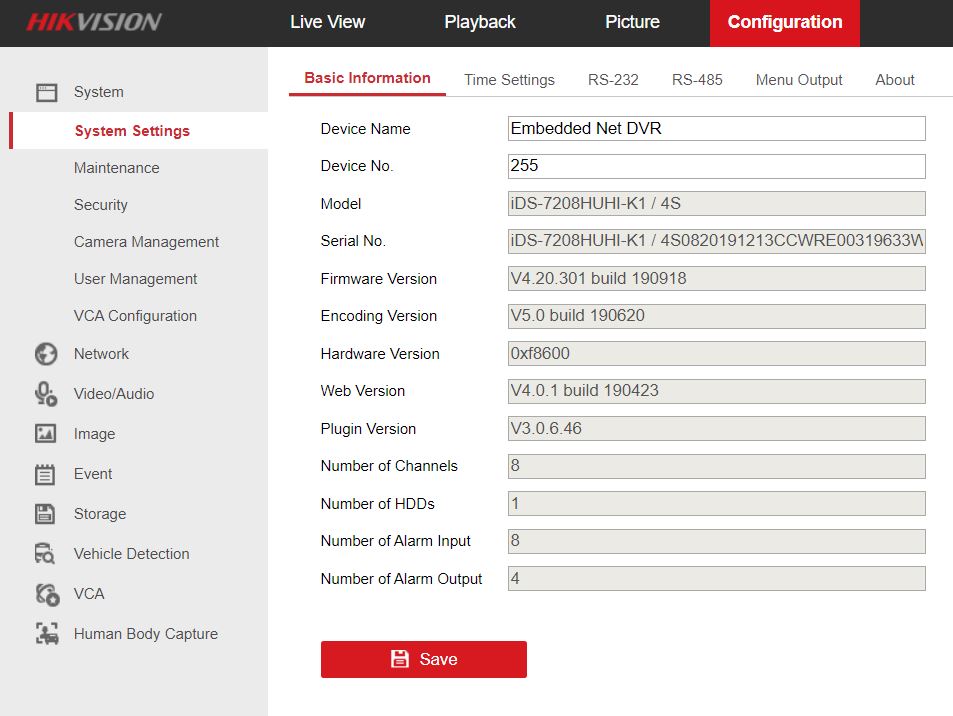Screen dimensions: 953x716
Task: Expand the System menu section
Action: click(98, 92)
